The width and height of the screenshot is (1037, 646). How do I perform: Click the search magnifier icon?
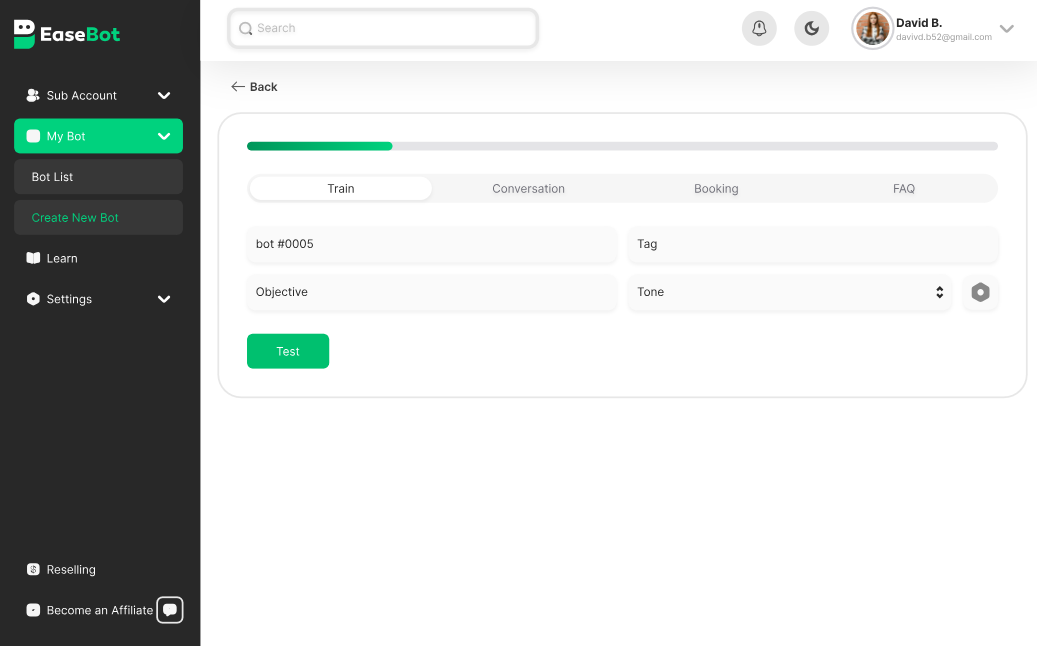(245, 28)
